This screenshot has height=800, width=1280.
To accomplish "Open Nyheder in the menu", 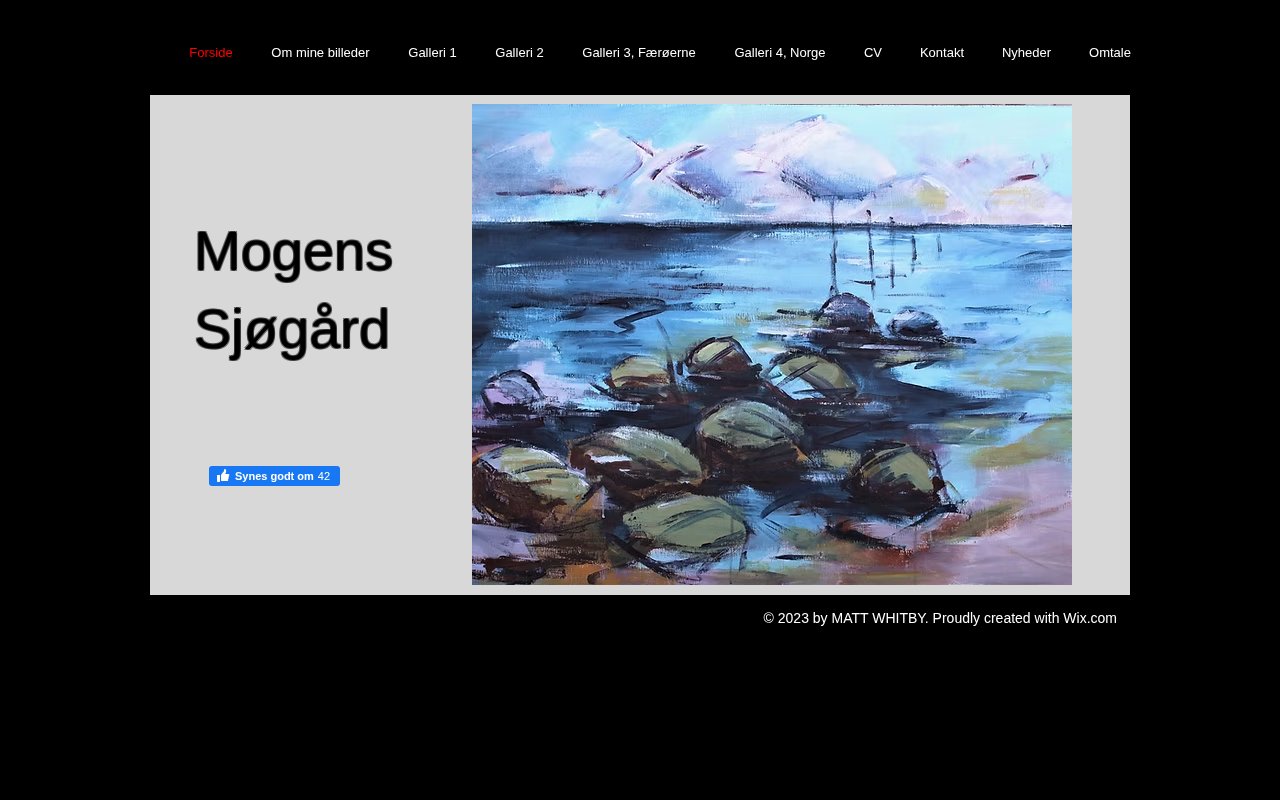I will point(1026,53).
